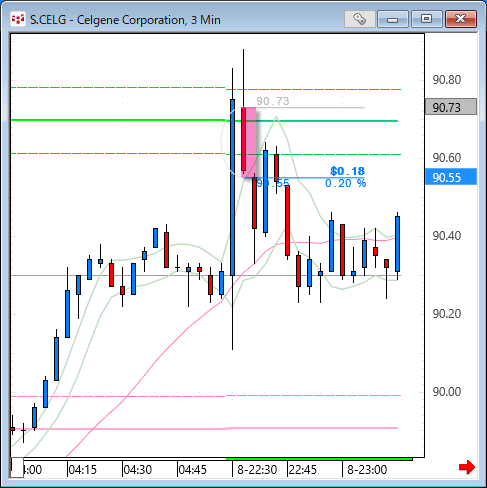487x488 pixels.
Task: Click the 8-22:30 time axis label
Action: [x=257, y=470]
